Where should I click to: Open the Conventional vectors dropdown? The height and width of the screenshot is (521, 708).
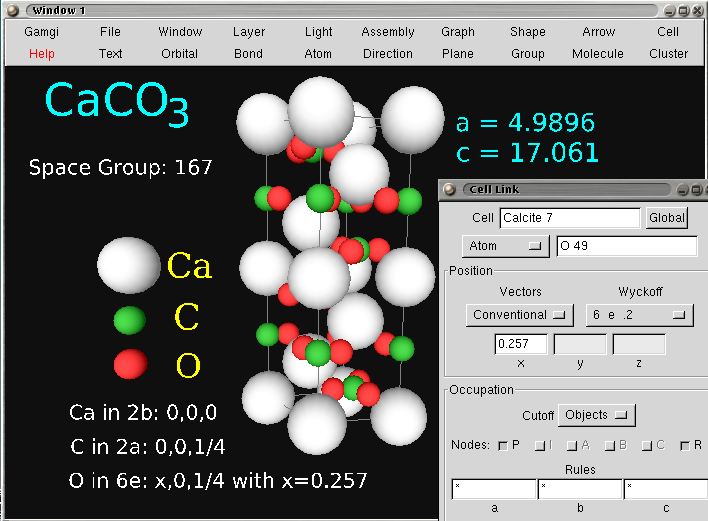(519, 315)
